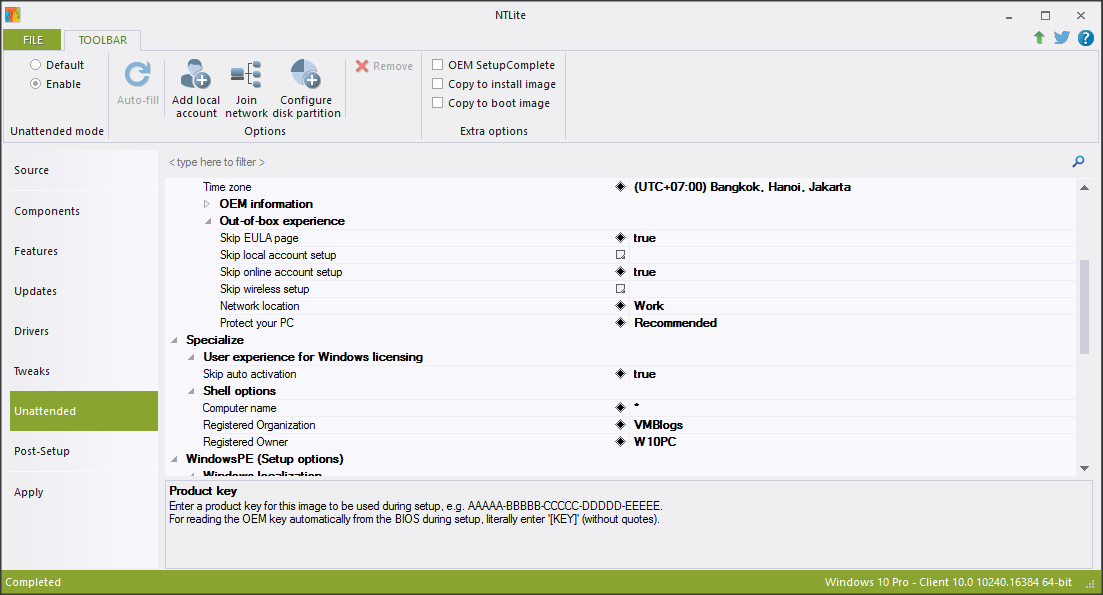Screen dimensions: 1103x595
Task: Open Configure disk partition tool
Action: 305,76
